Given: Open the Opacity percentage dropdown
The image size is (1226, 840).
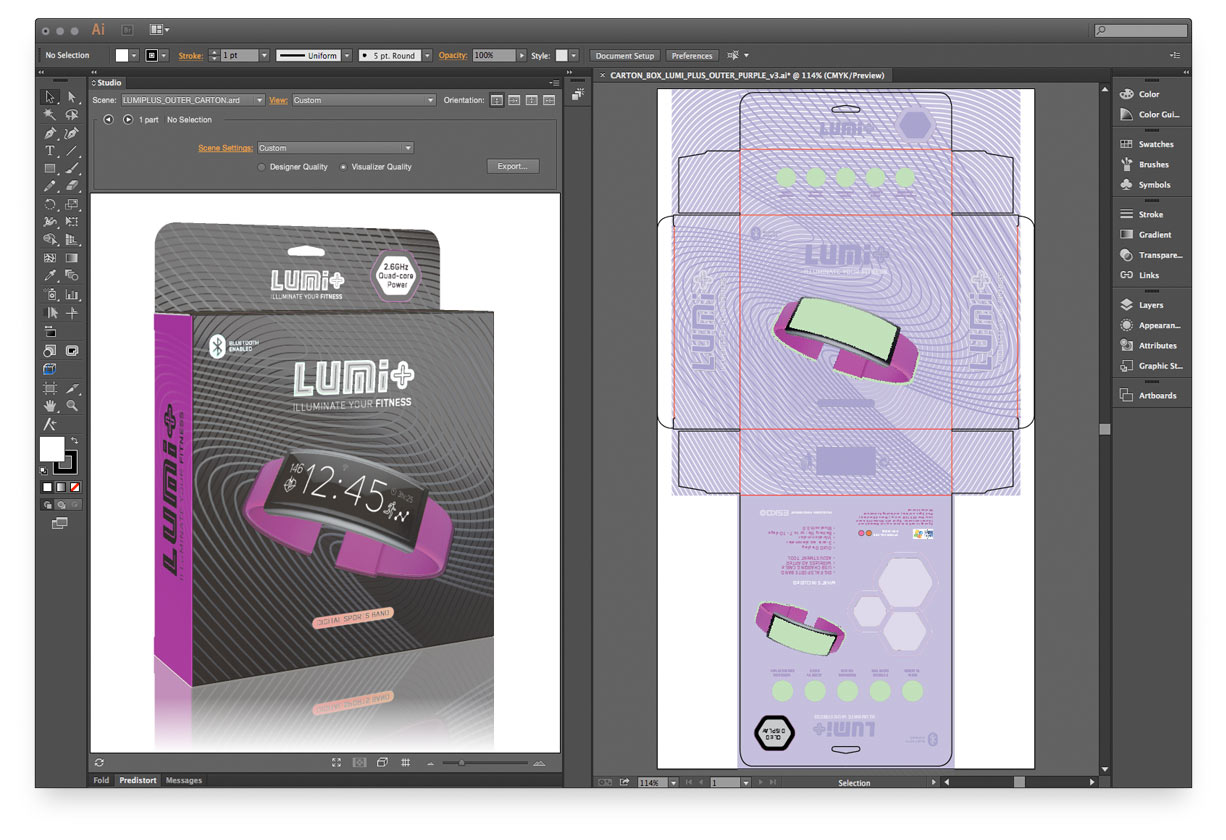Looking at the screenshot, I should [521, 56].
